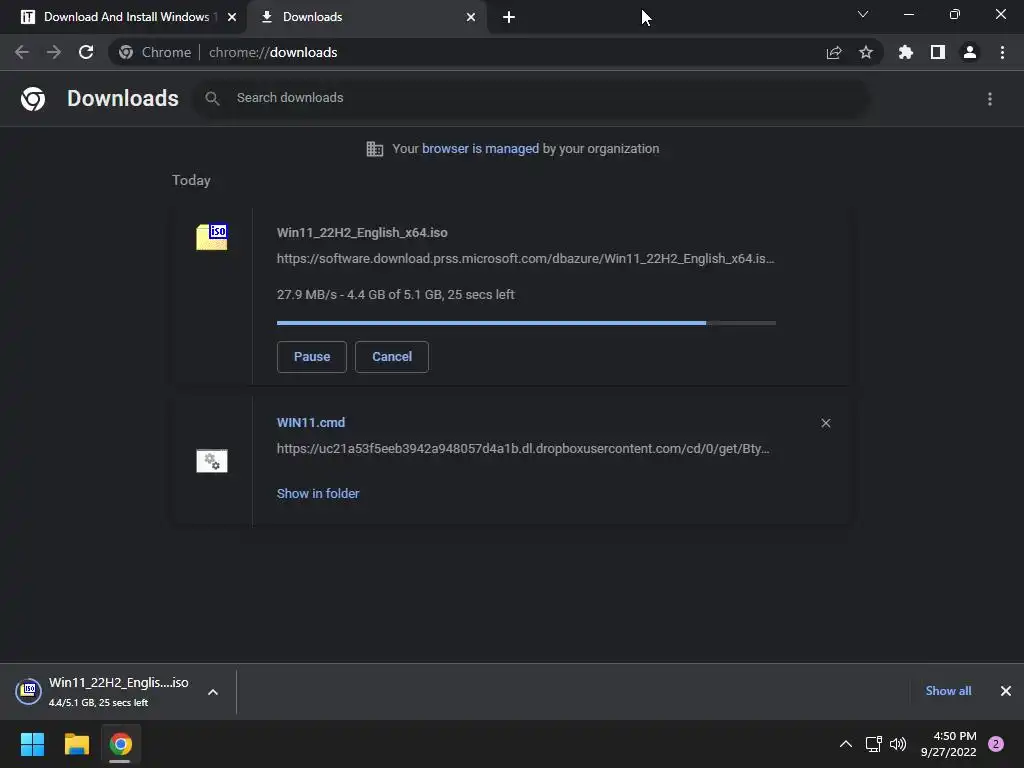Switch to Download And Install Windows tab

point(123,17)
